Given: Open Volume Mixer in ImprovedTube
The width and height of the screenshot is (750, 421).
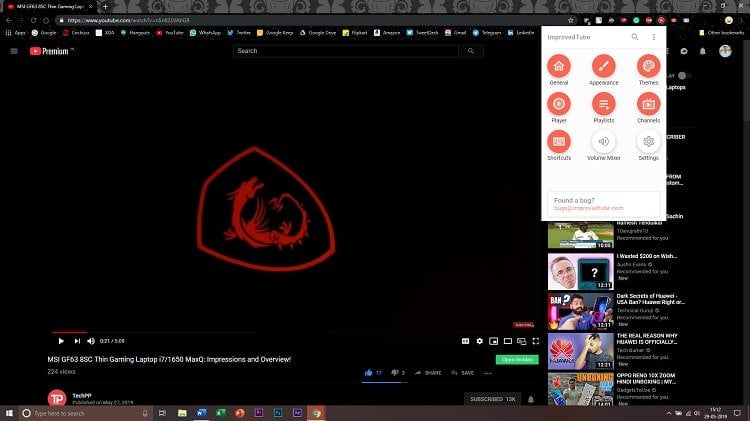Looking at the screenshot, I should (604, 142).
